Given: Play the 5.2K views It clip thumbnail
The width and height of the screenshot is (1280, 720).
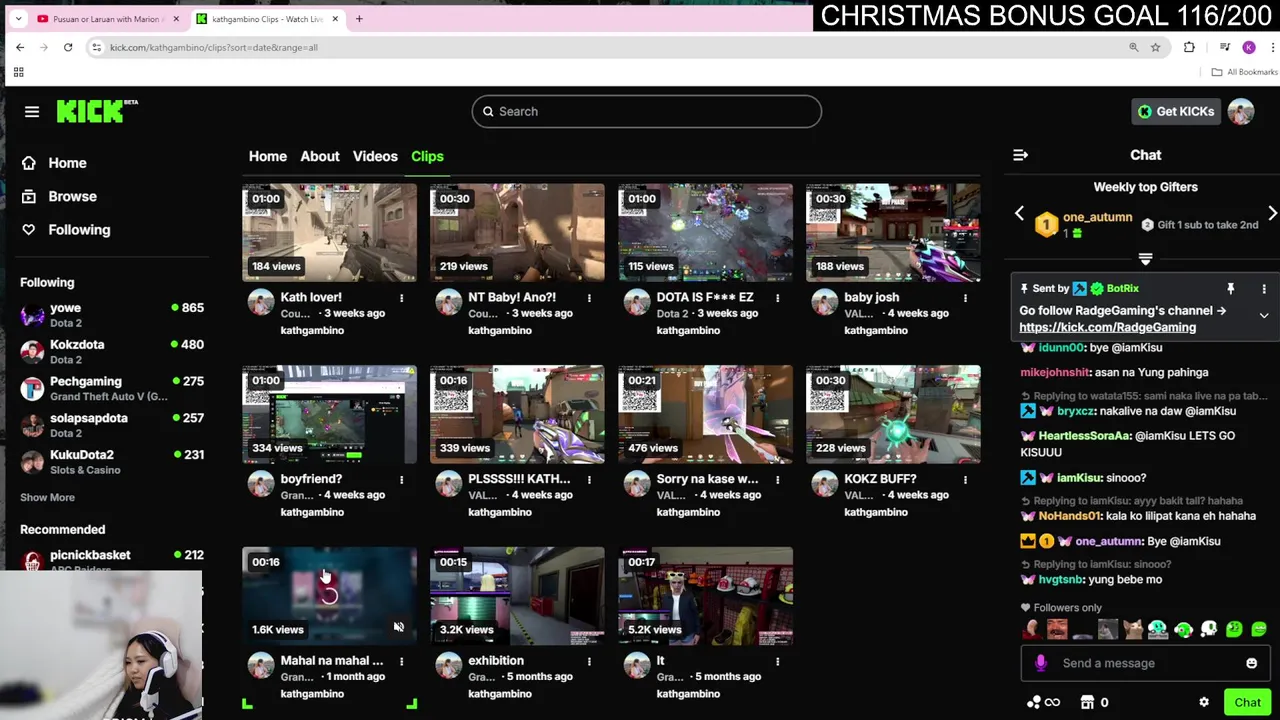Looking at the screenshot, I should pyautogui.click(x=705, y=596).
